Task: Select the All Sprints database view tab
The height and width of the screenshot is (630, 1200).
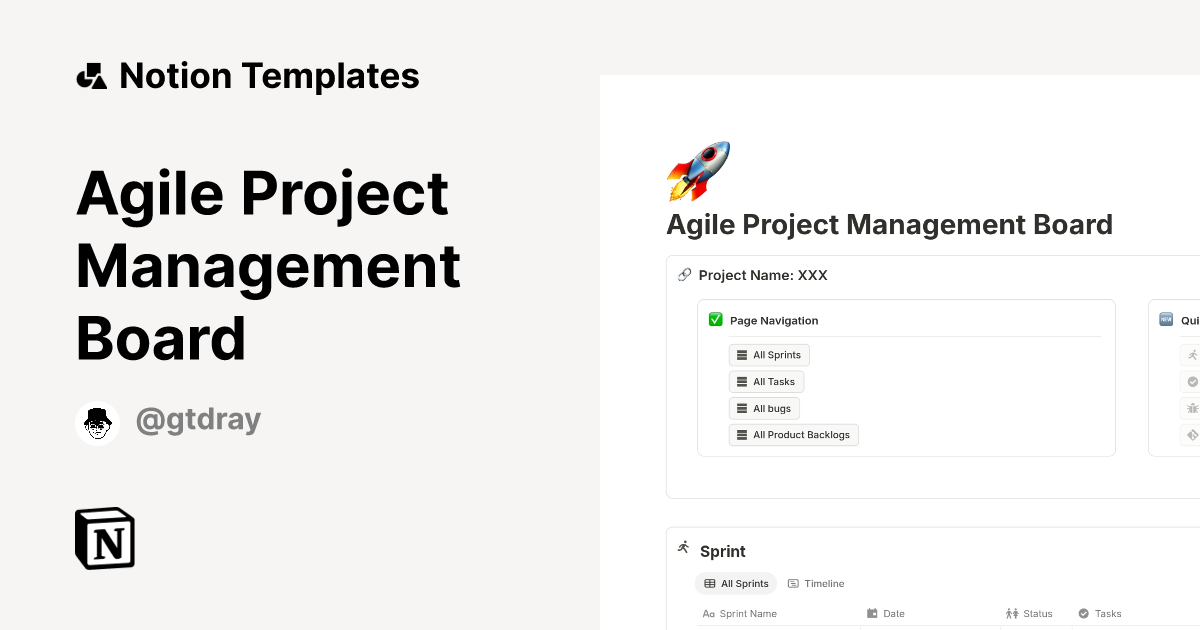Action: (x=736, y=583)
